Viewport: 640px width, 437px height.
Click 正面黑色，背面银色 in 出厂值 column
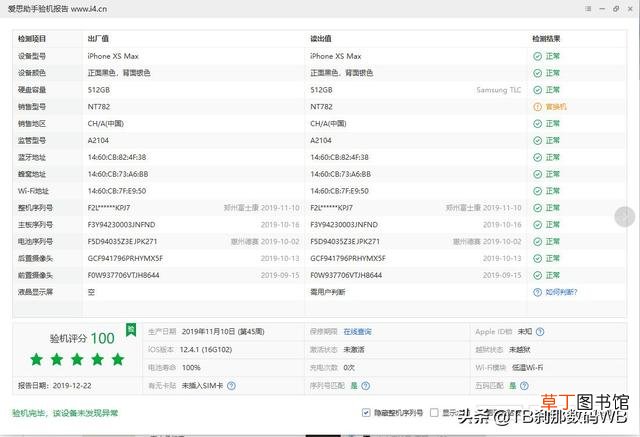[119, 73]
